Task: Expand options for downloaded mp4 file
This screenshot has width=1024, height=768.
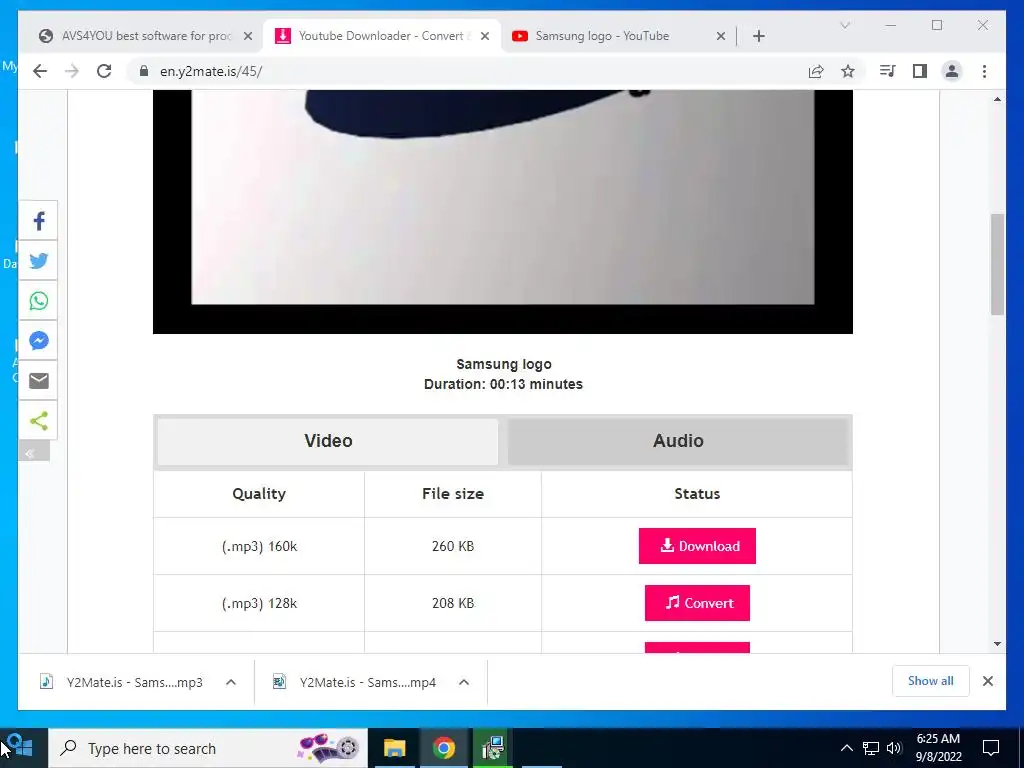Action: coord(464,682)
